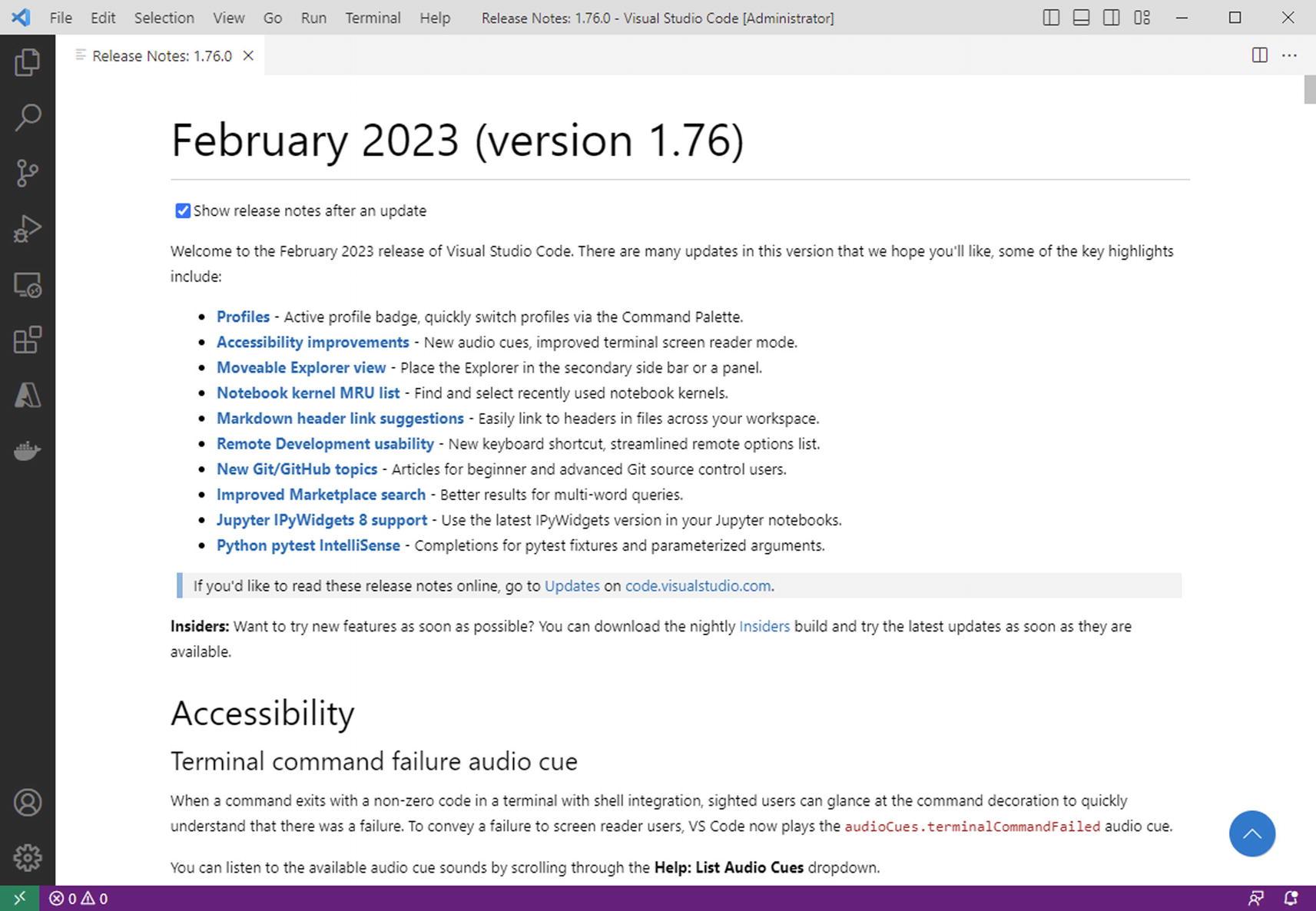Toggle the Panel layout button

pos(1081,18)
